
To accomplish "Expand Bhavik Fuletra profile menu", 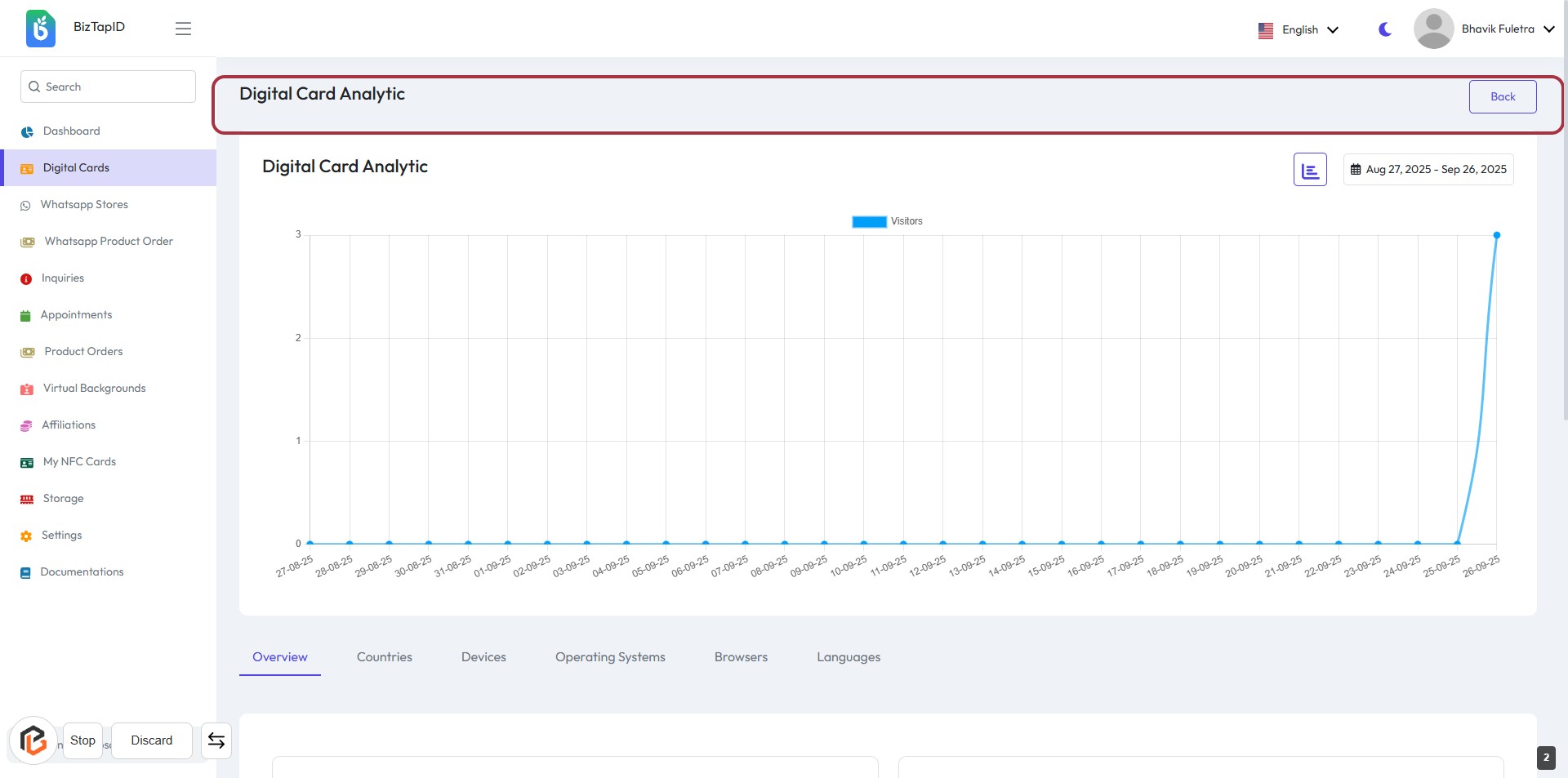I will [x=1484, y=29].
